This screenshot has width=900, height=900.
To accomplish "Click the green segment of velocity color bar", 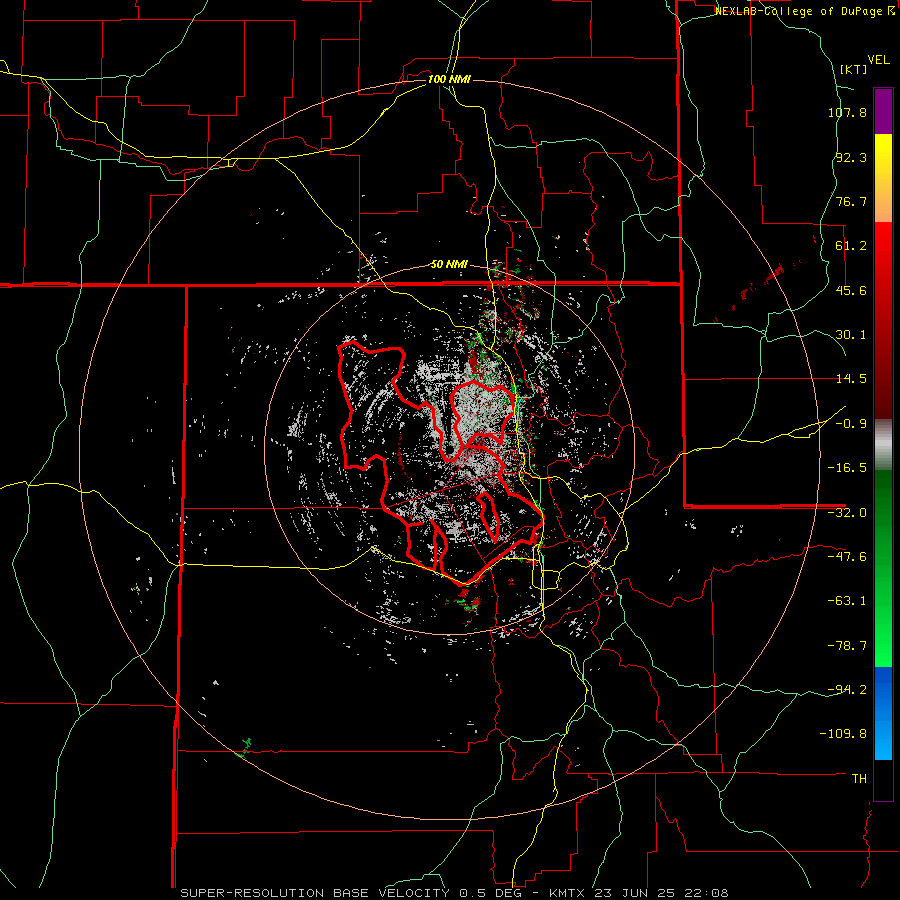I will click(x=883, y=568).
